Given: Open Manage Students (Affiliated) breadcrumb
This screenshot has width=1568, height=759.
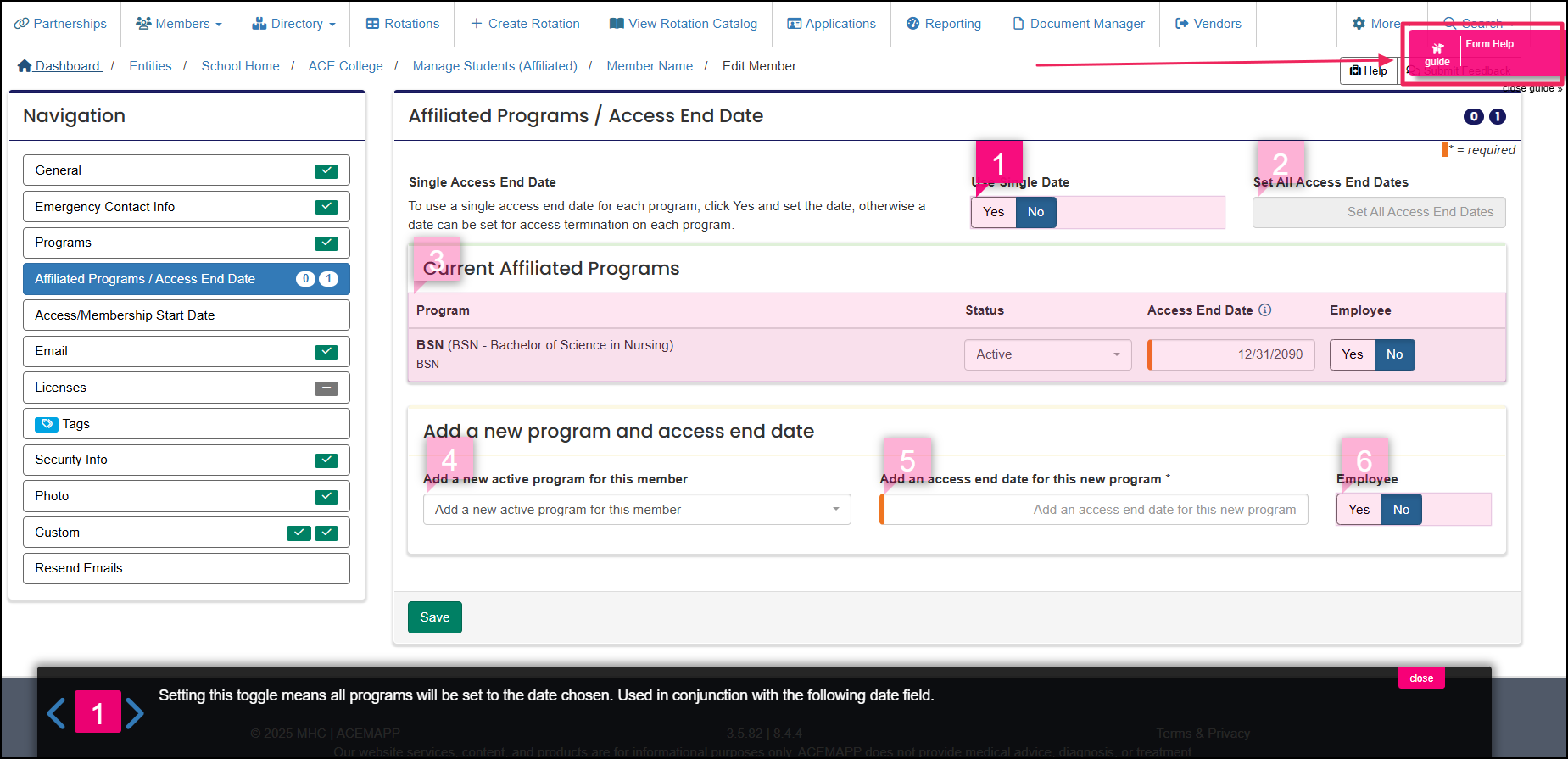Looking at the screenshot, I should click(494, 66).
